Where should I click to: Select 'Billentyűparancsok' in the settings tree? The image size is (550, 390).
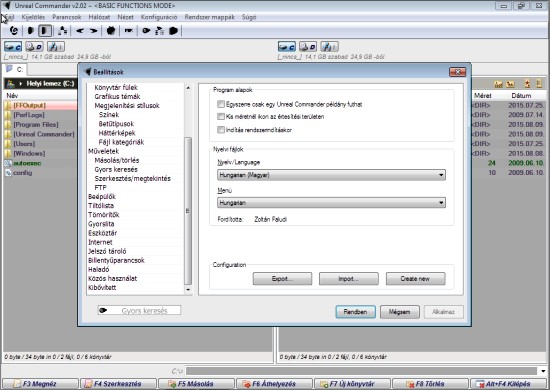[116, 260]
